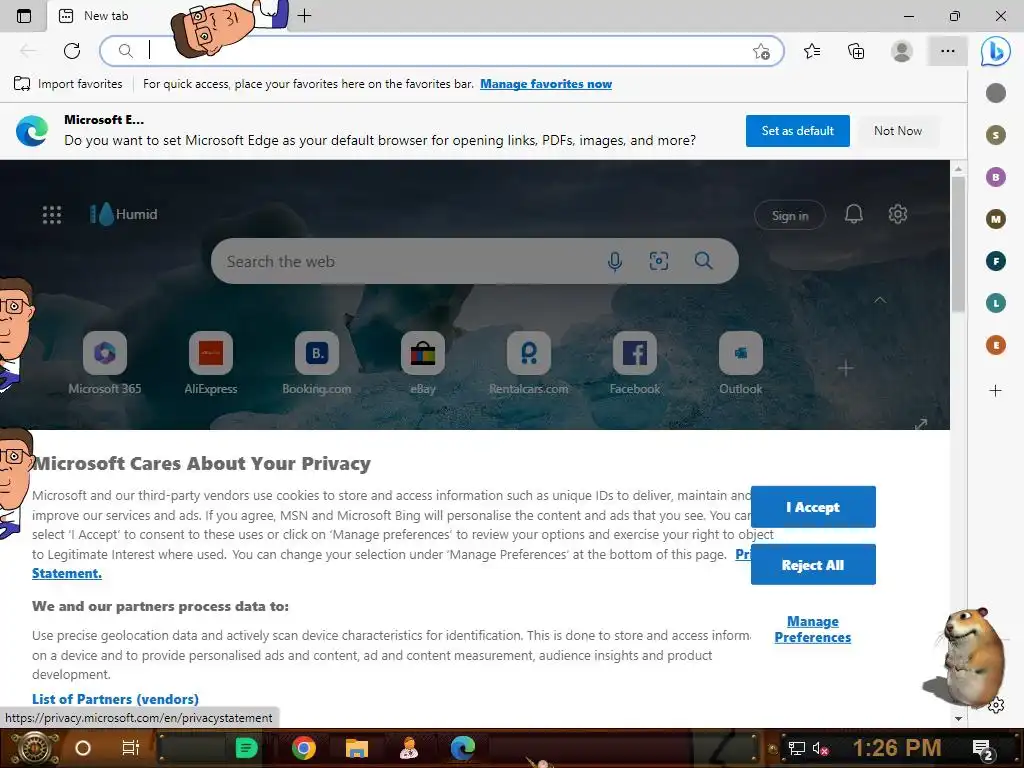The width and height of the screenshot is (1024, 768).
Task: Open List of Partners (vendors) link
Action: tap(116, 699)
